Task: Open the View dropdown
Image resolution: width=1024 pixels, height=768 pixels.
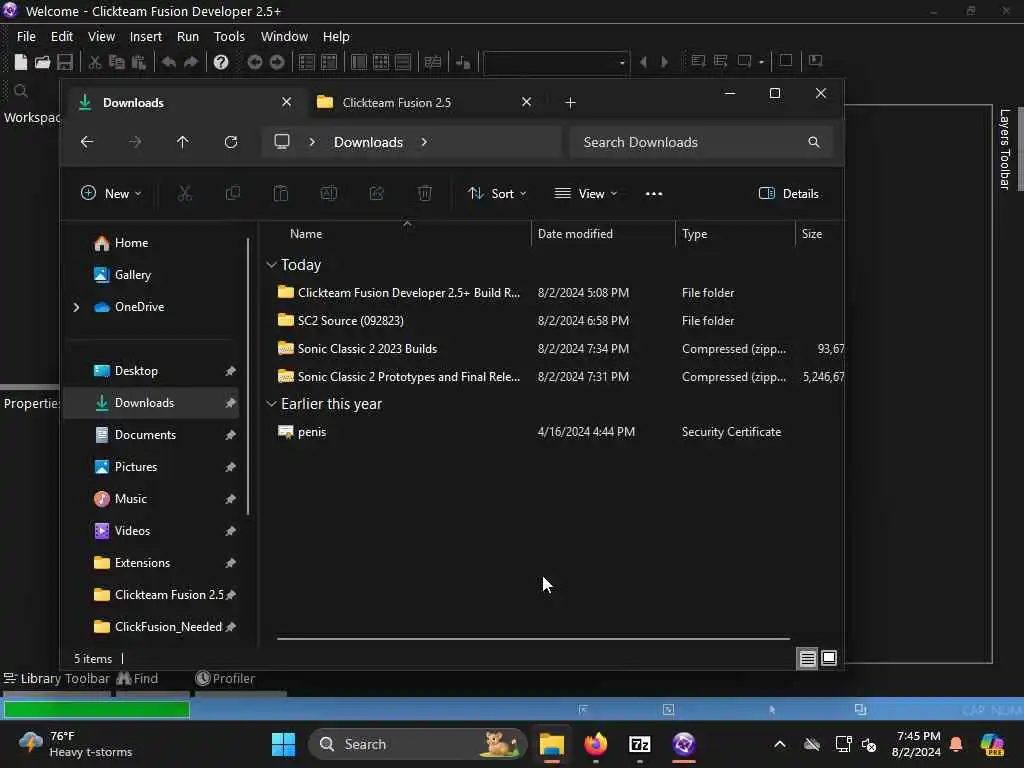Action: tap(586, 193)
